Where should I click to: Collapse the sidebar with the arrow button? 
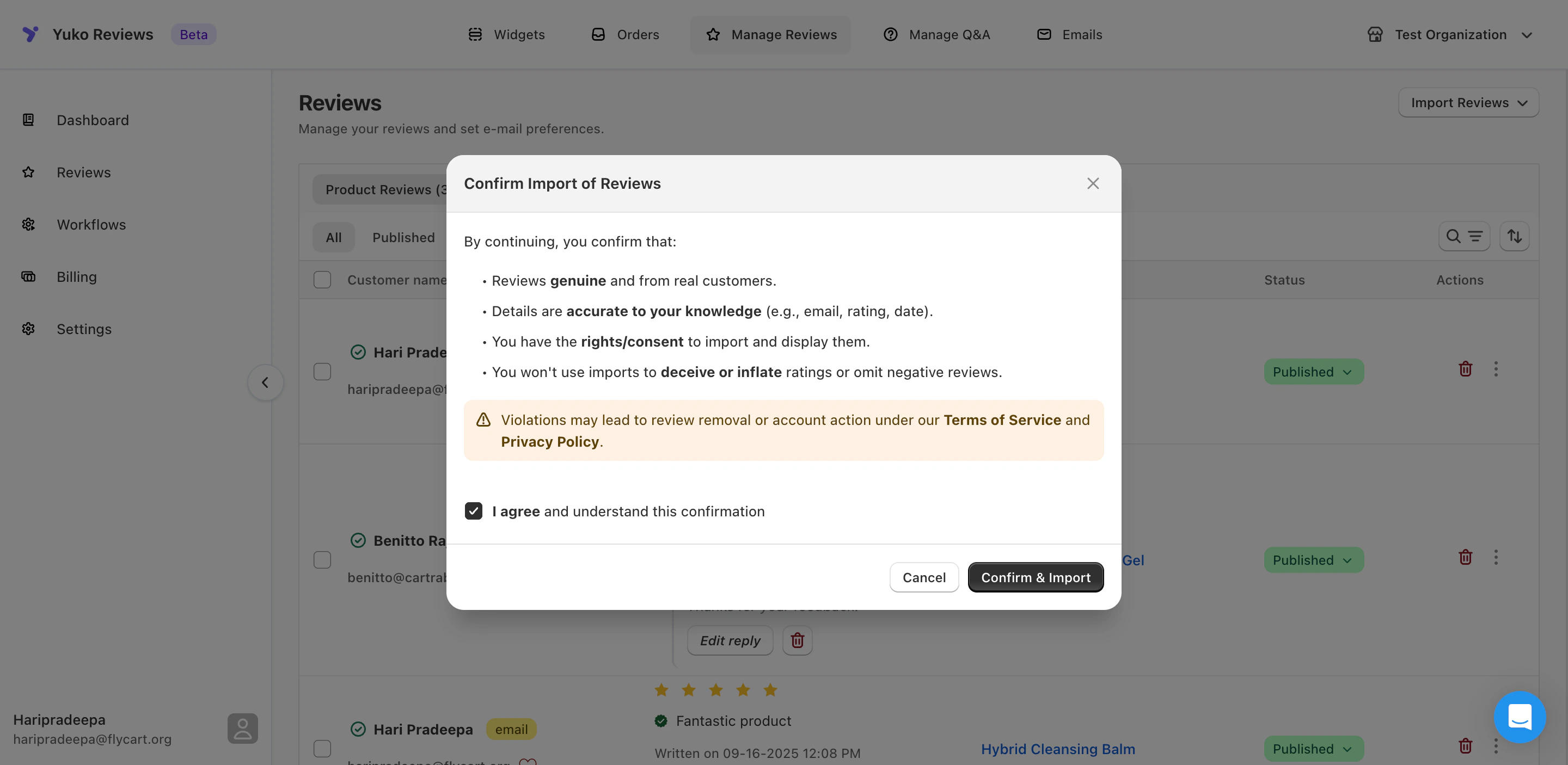(x=265, y=382)
